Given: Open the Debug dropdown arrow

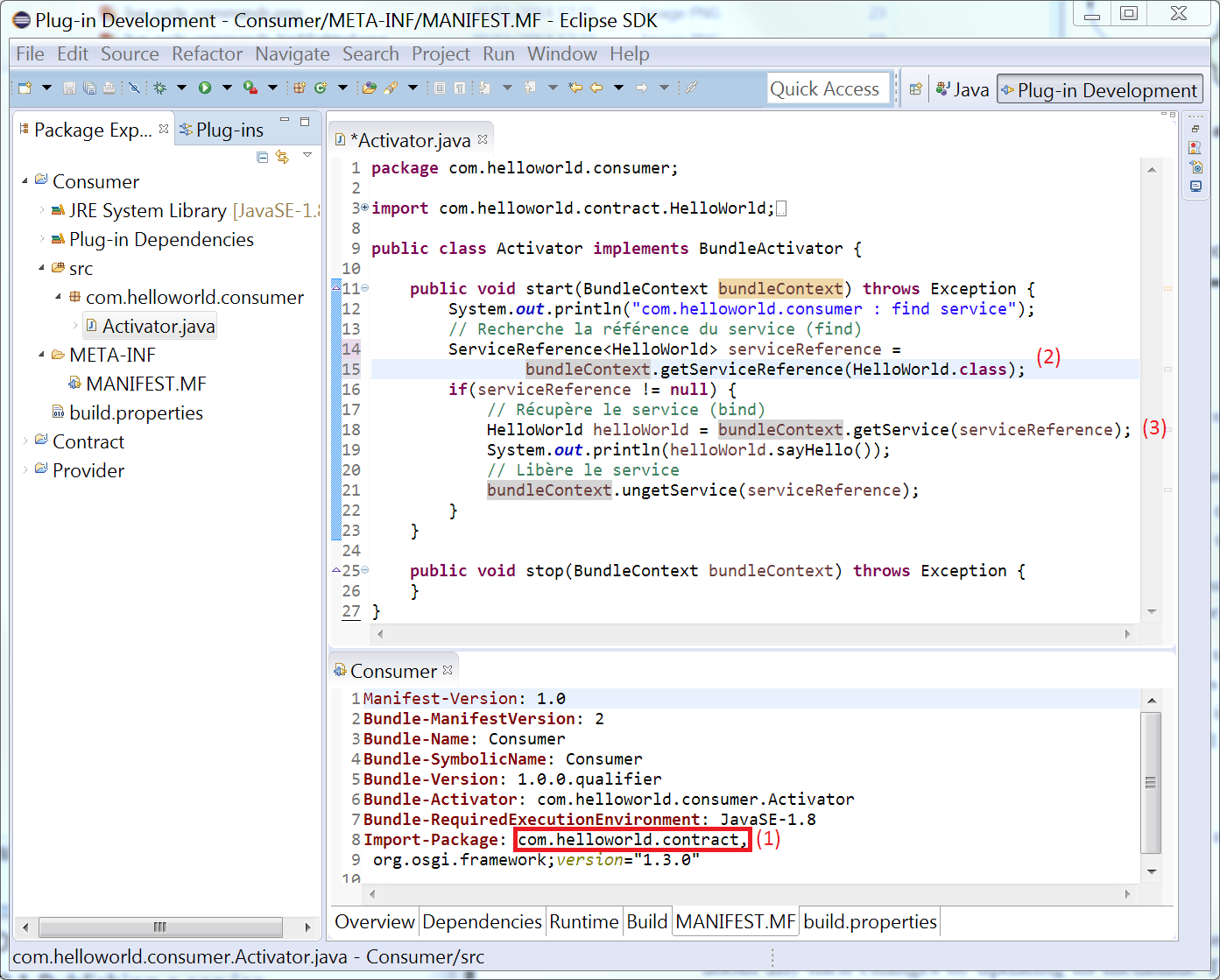Looking at the screenshot, I should (181, 88).
